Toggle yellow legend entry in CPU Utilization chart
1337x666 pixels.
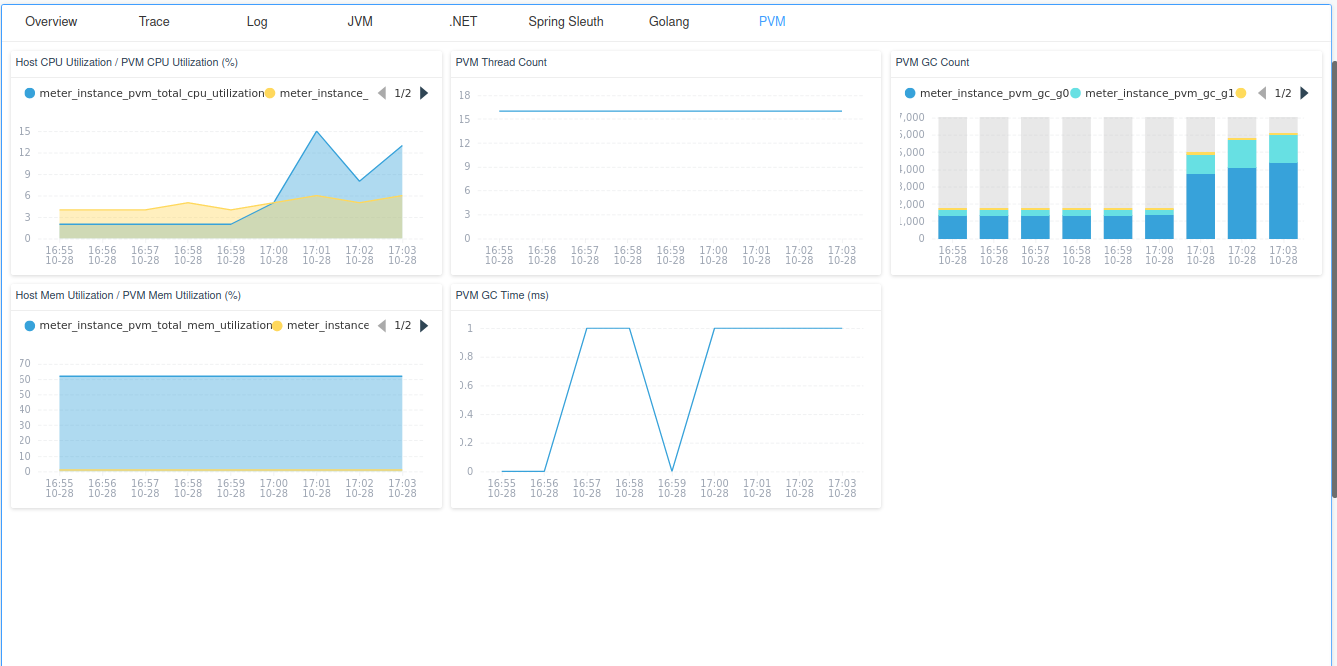(x=317, y=93)
